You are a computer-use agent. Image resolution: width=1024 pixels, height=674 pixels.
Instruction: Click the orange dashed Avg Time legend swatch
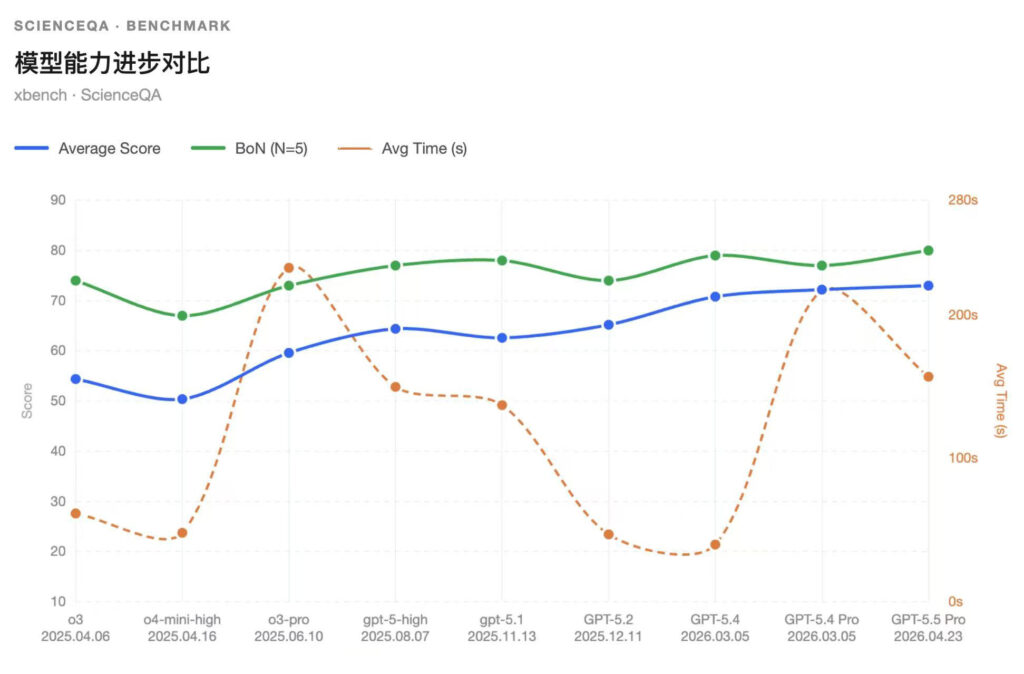pos(356,148)
